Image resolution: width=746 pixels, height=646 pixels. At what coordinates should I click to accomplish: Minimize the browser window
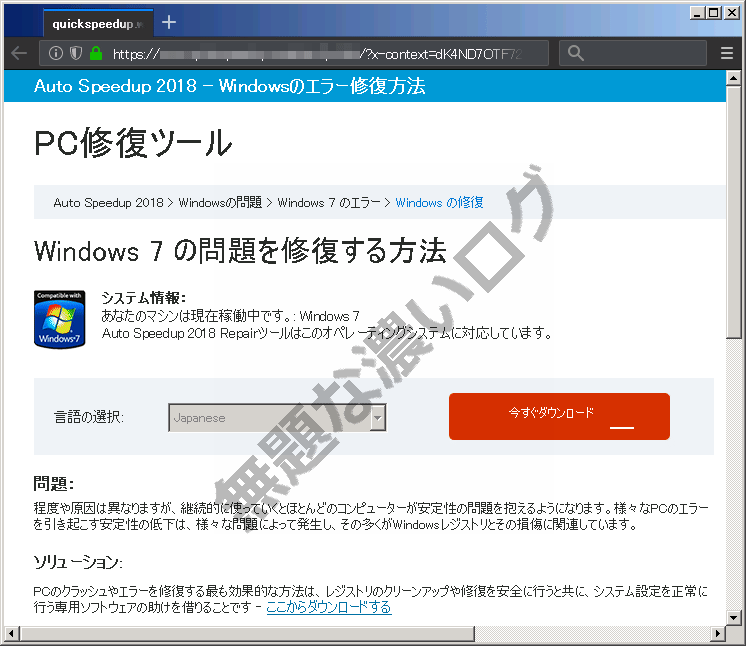(x=697, y=13)
